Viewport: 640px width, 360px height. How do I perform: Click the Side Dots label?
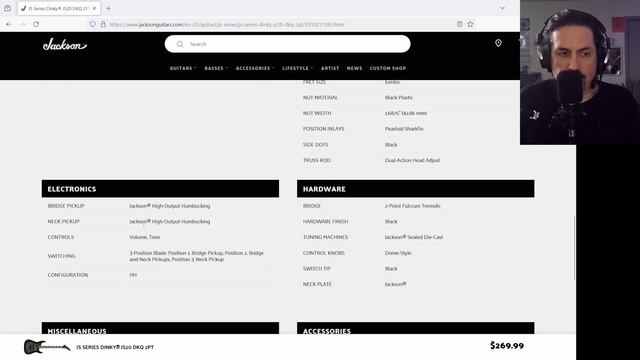(315, 144)
